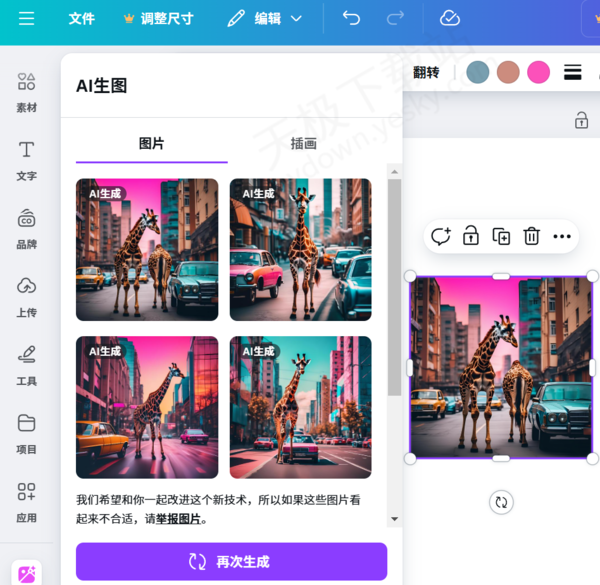Select AI image with two giraffes
Image resolution: width=600 pixels, height=585 pixels.
[x=147, y=249]
